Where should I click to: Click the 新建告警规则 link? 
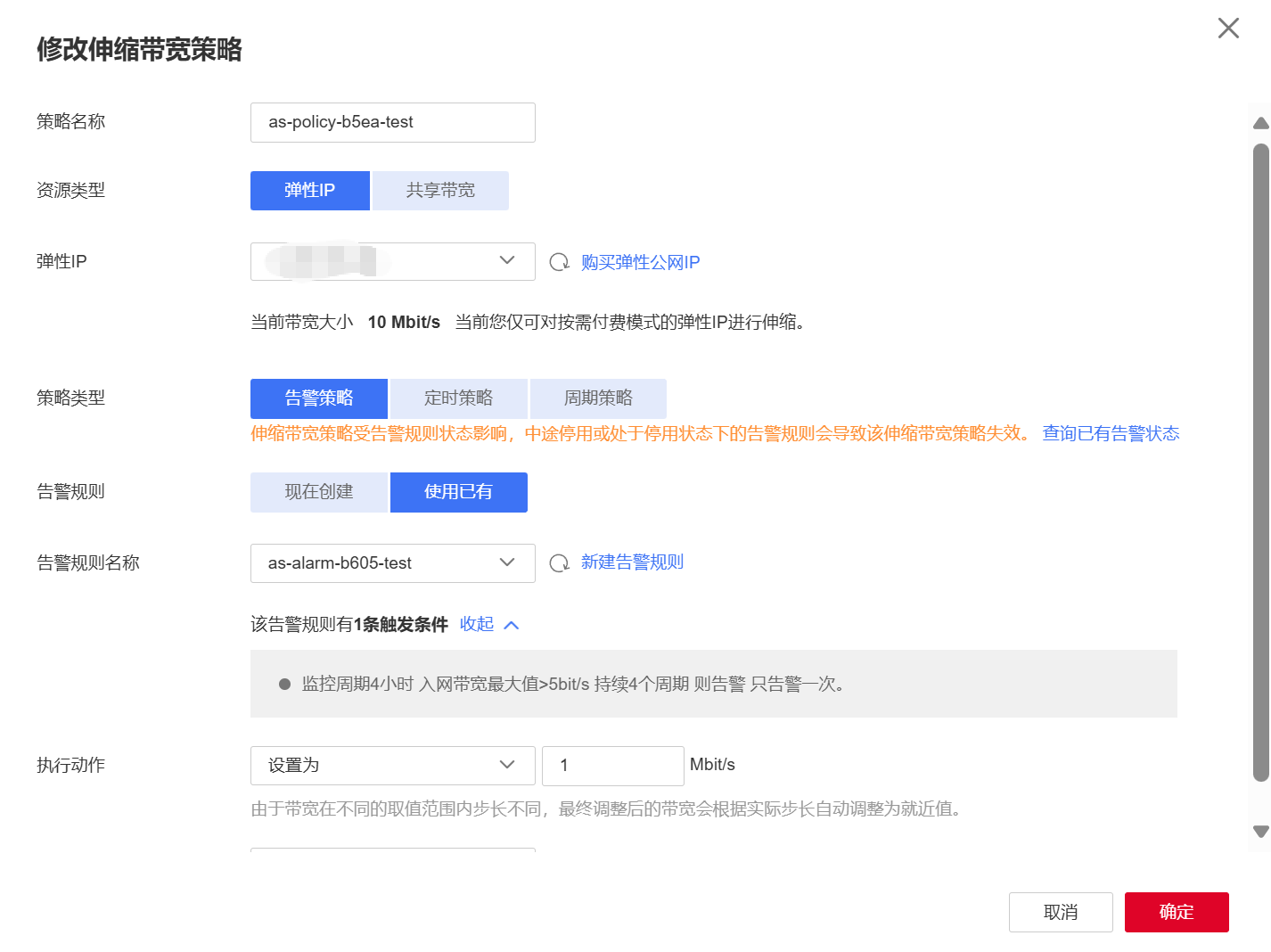(632, 562)
